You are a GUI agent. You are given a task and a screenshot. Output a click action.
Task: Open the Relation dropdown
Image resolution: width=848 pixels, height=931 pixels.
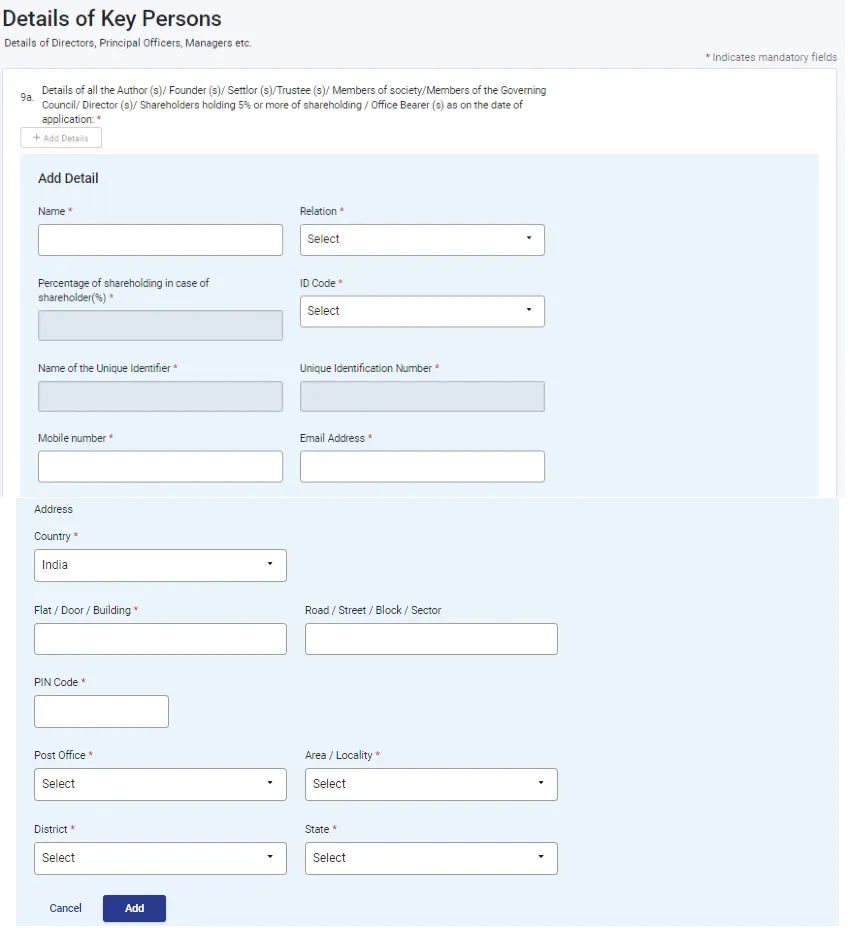tap(422, 239)
